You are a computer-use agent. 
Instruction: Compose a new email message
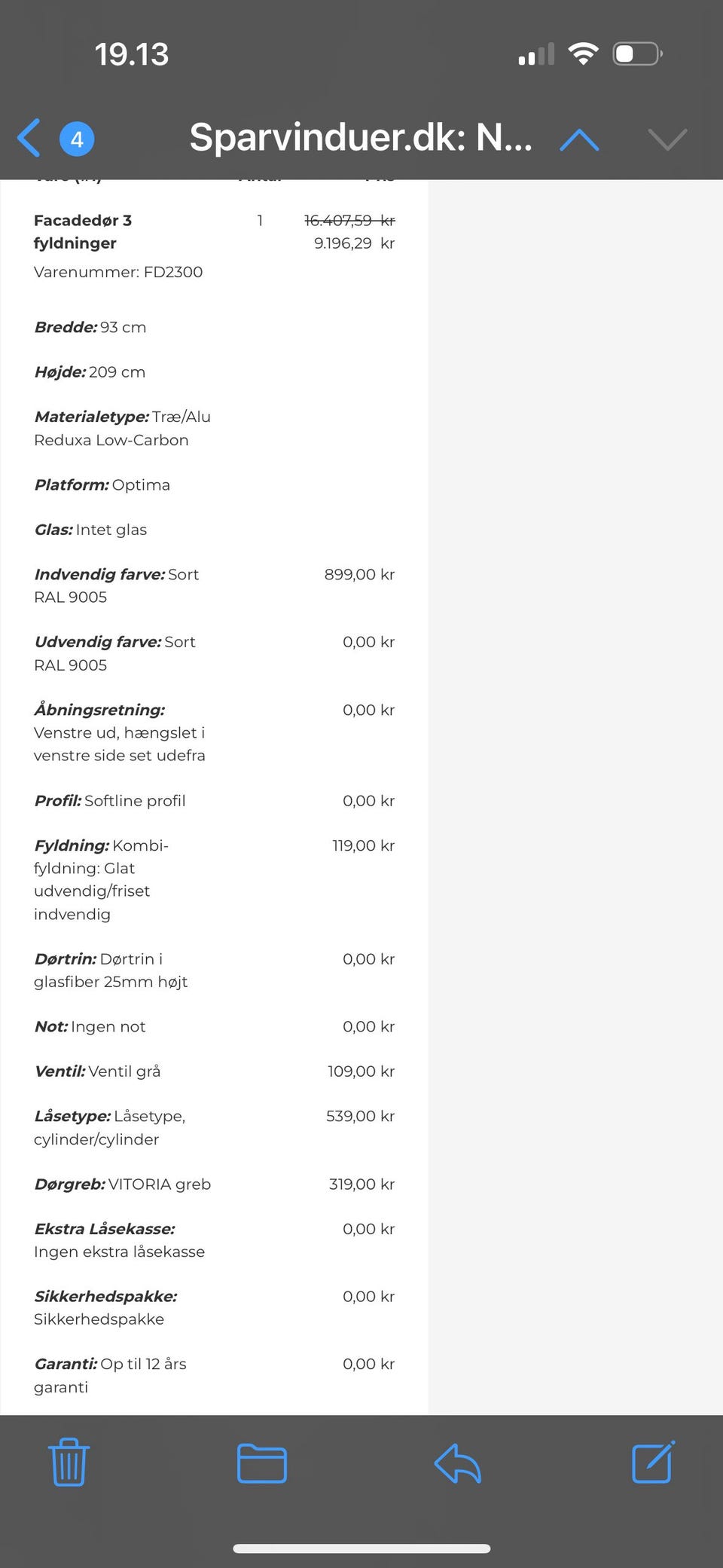click(x=652, y=1463)
